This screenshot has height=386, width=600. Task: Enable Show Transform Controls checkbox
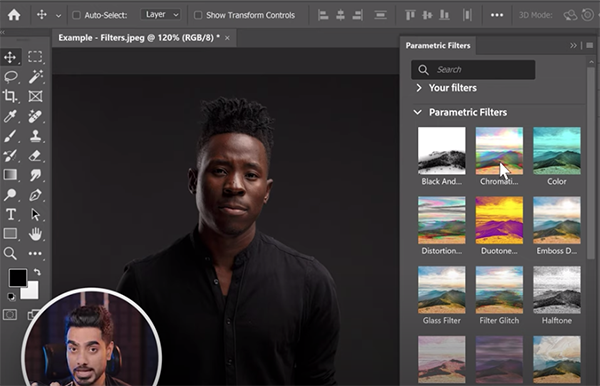click(198, 15)
